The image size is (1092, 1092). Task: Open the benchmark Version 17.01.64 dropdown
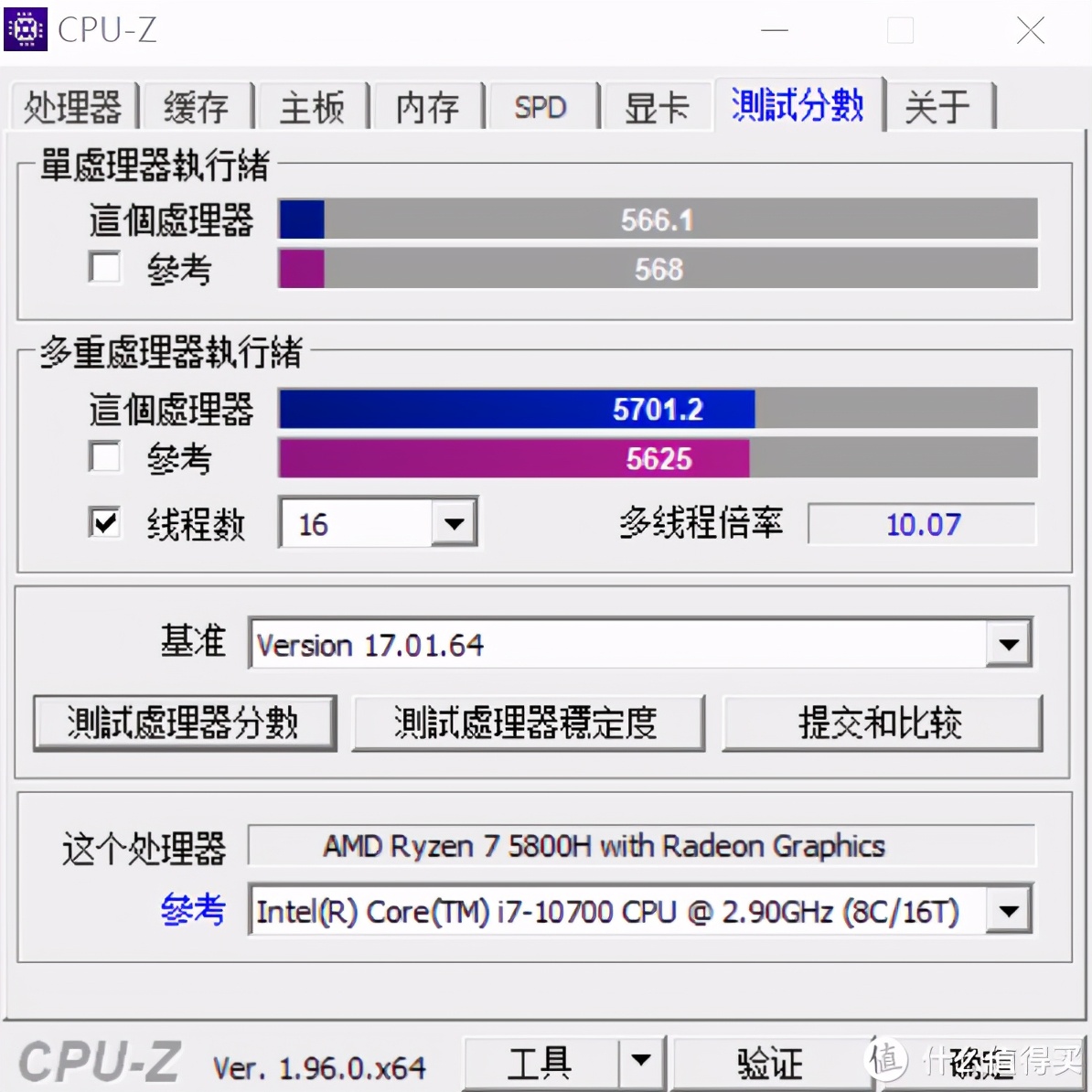1008,644
